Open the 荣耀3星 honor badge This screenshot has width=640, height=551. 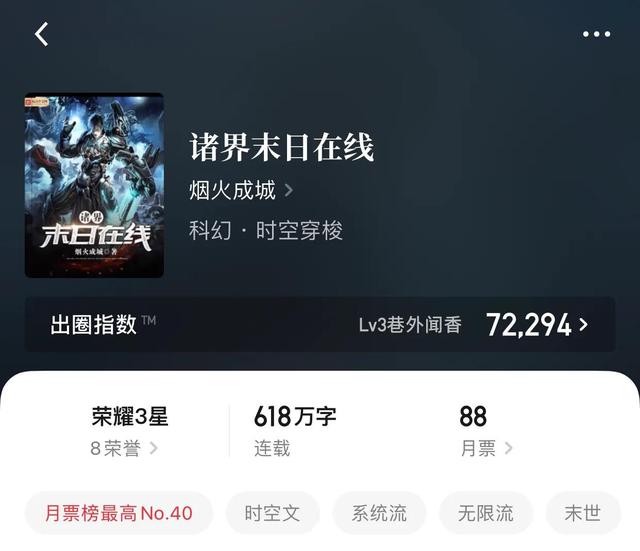[x=130, y=416]
